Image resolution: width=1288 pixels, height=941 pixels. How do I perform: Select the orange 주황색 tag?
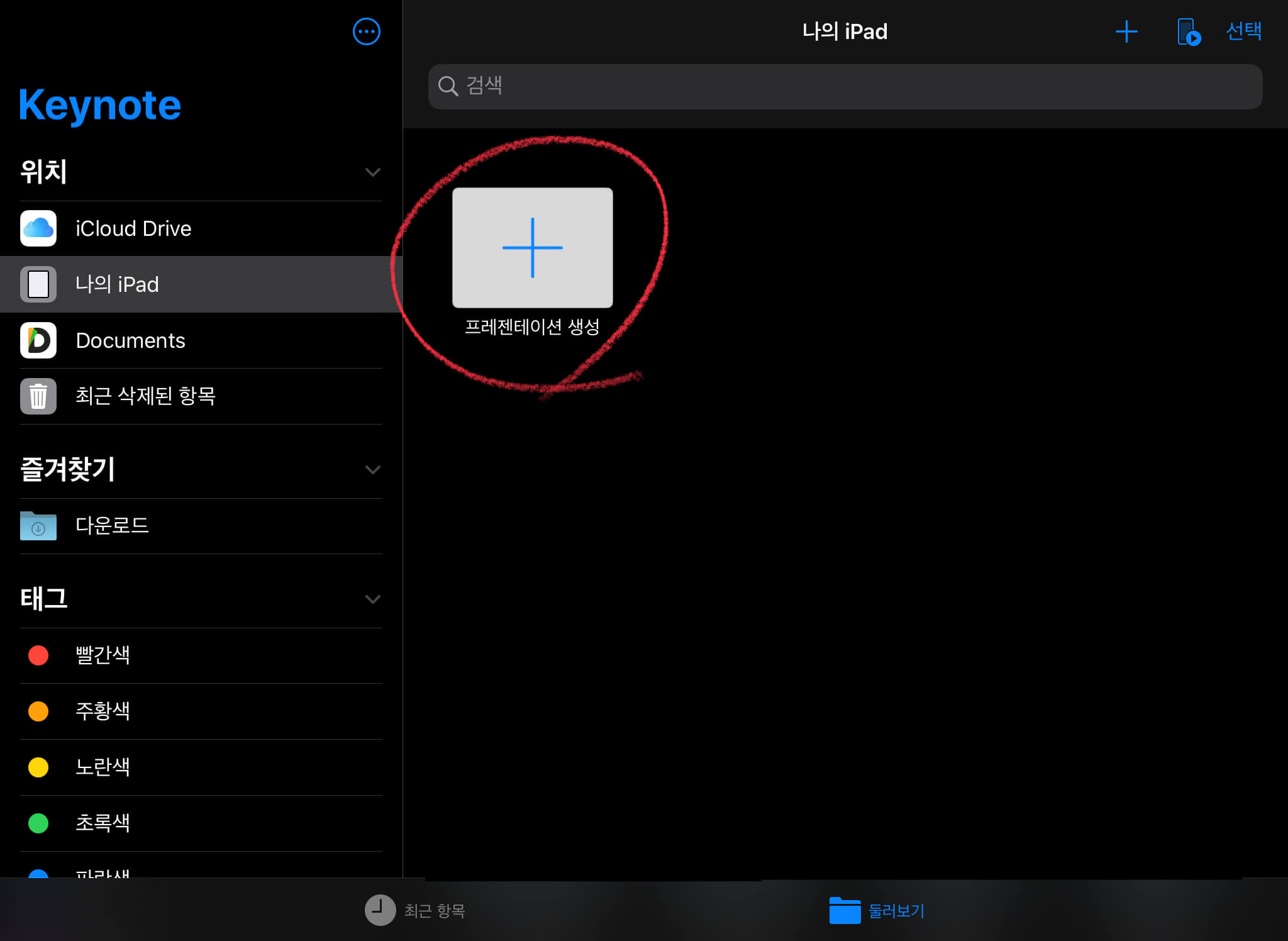point(103,711)
